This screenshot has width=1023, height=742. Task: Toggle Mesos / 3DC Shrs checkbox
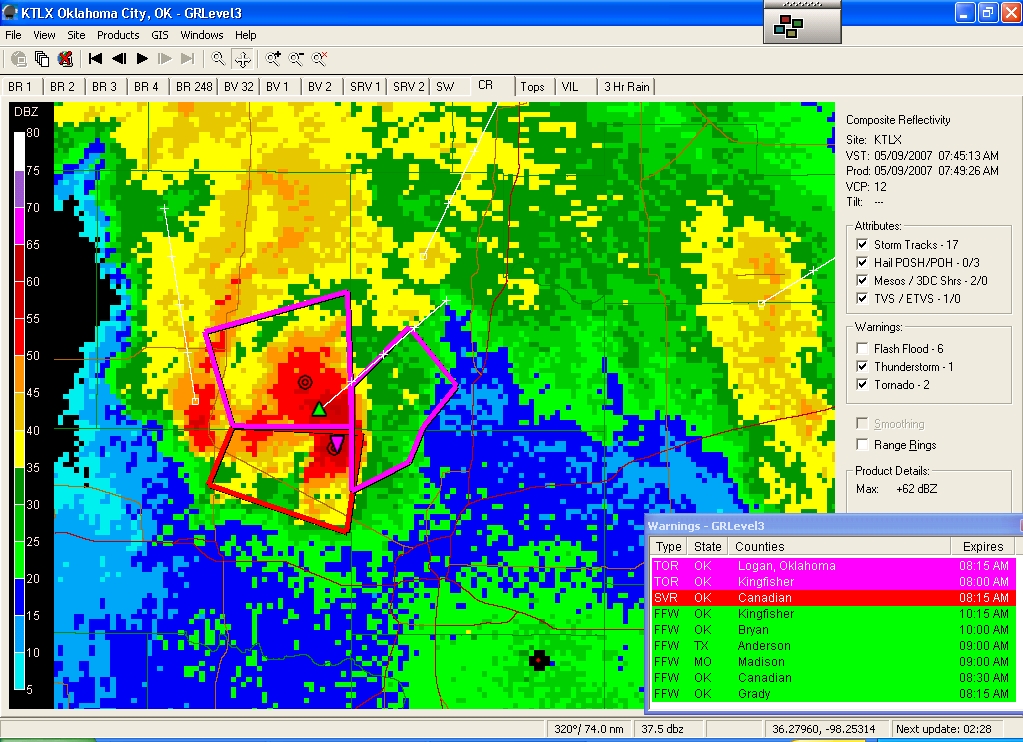pyautogui.click(x=863, y=281)
